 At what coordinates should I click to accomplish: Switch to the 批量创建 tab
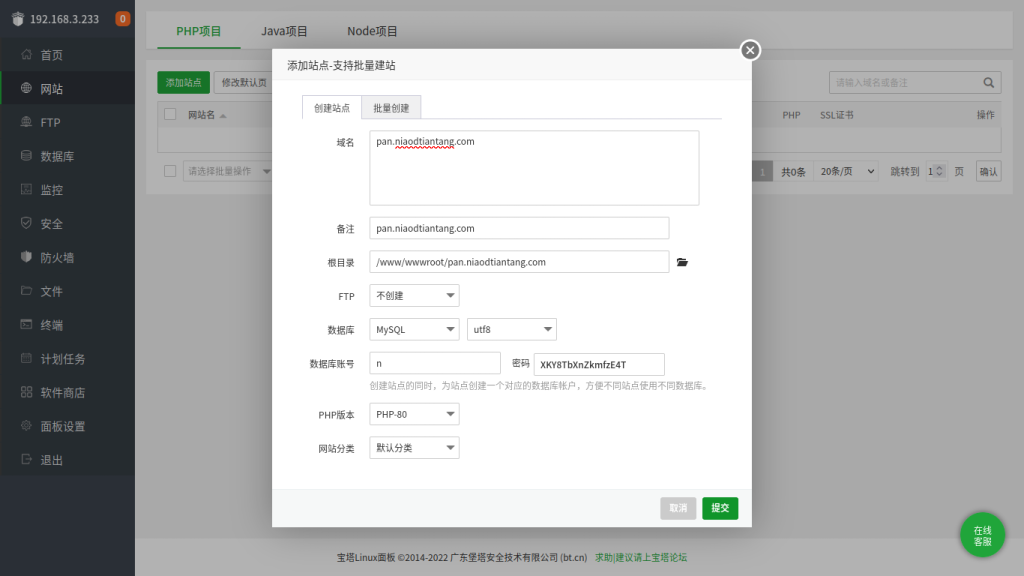[x=391, y=108]
